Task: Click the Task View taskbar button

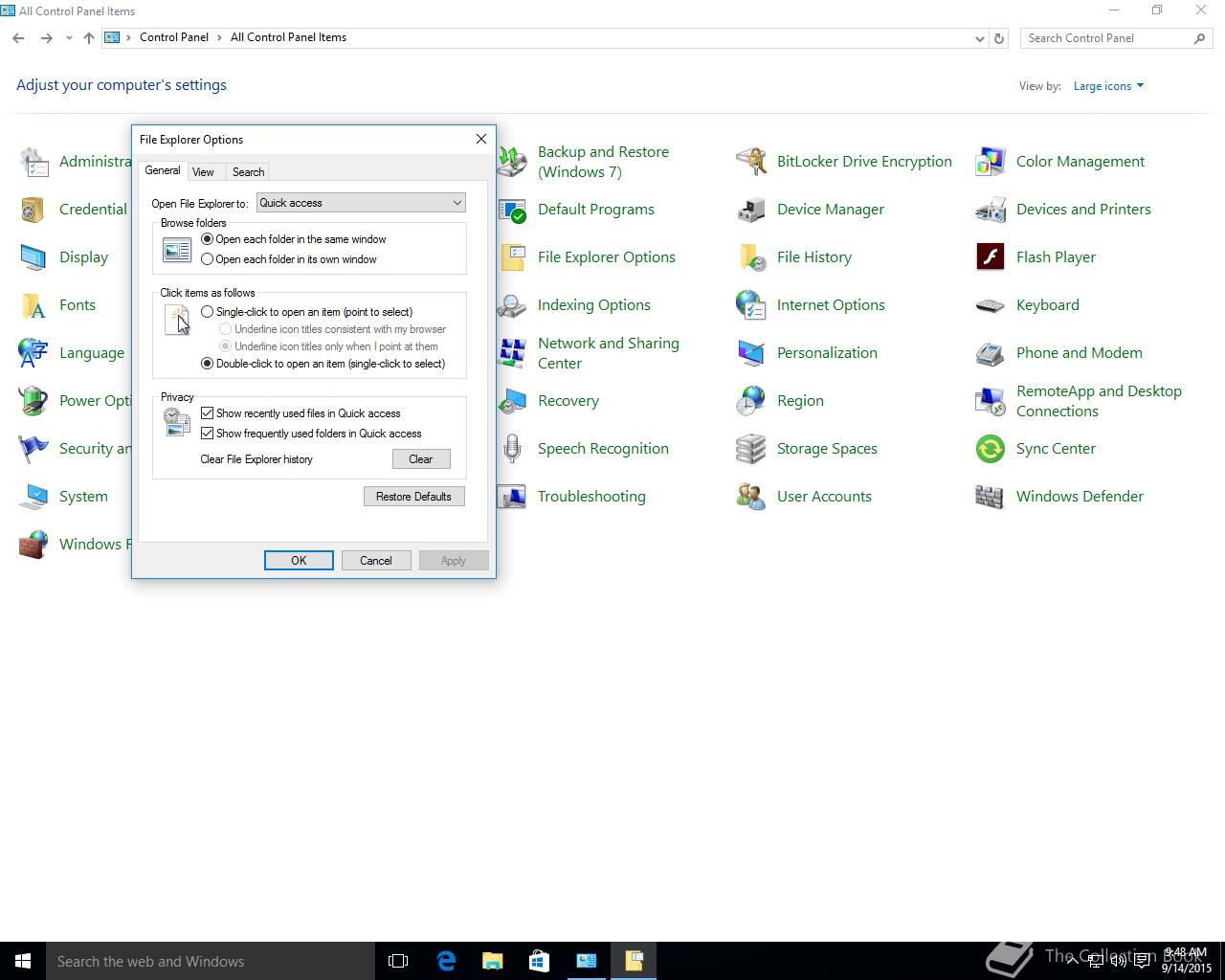Action: [x=398, y=961]
